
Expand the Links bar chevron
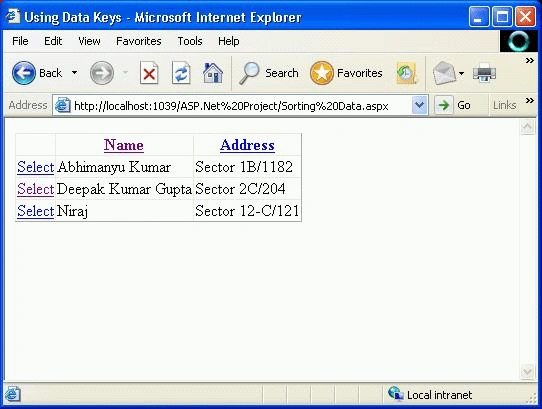pyautogui.click(x=530, y=101)
